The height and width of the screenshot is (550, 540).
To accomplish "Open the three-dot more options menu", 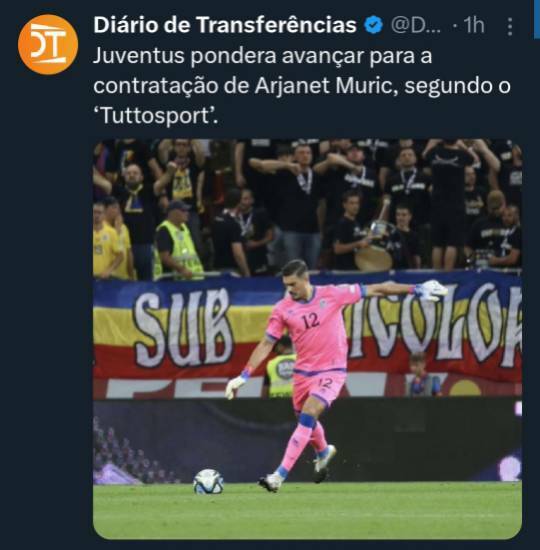I will tap(510, 26).
